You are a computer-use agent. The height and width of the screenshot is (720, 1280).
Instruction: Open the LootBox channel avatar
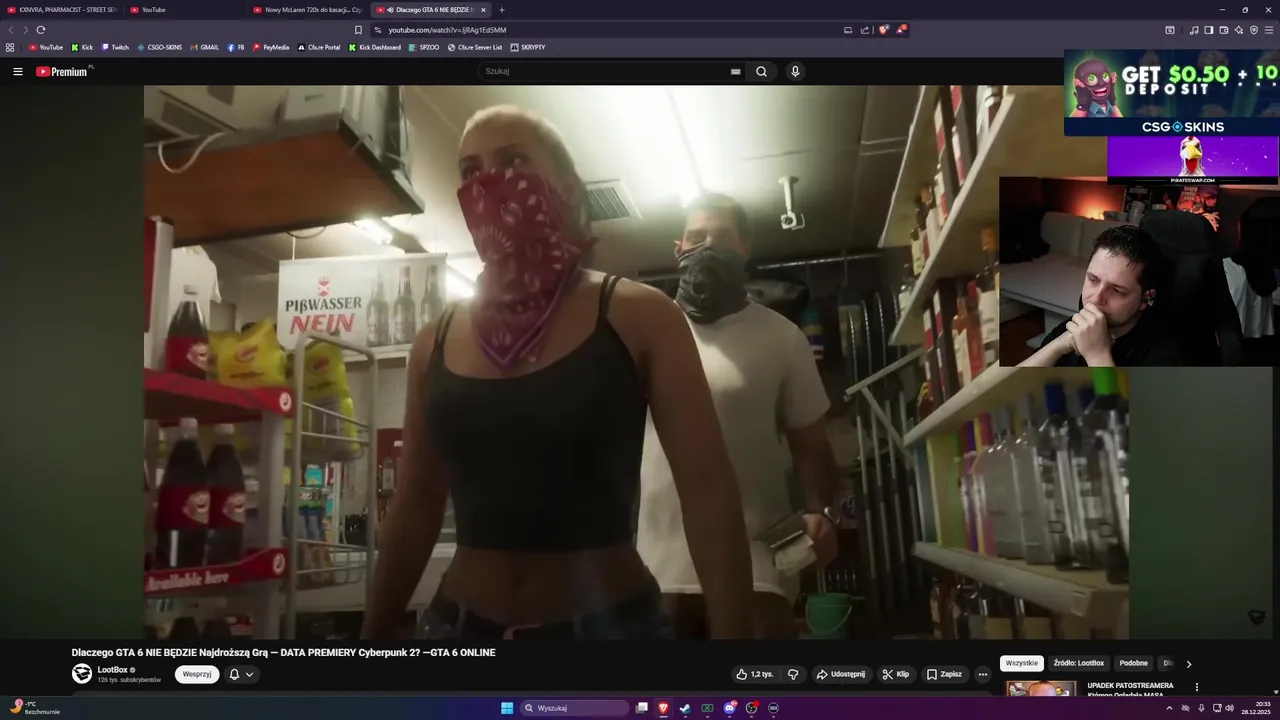point(82,674)
